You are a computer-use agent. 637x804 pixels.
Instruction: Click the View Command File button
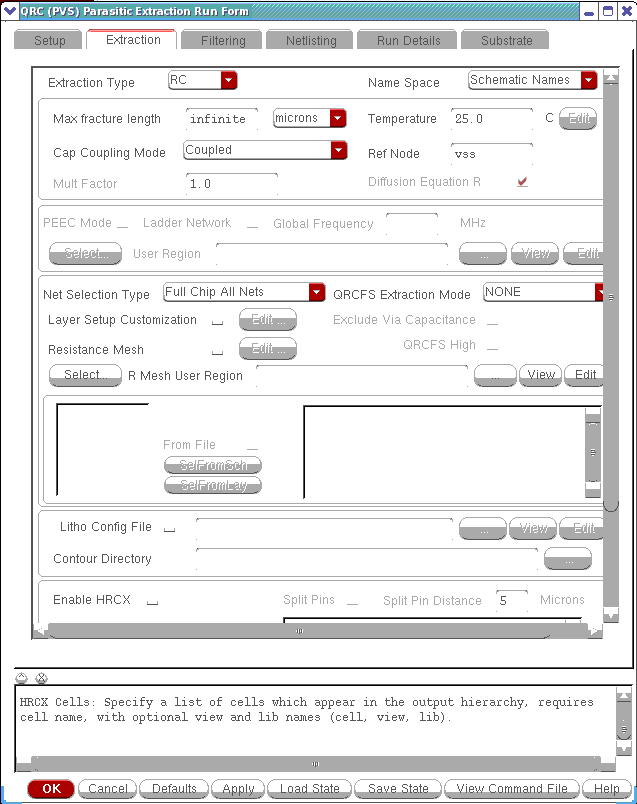coord(512,789)
